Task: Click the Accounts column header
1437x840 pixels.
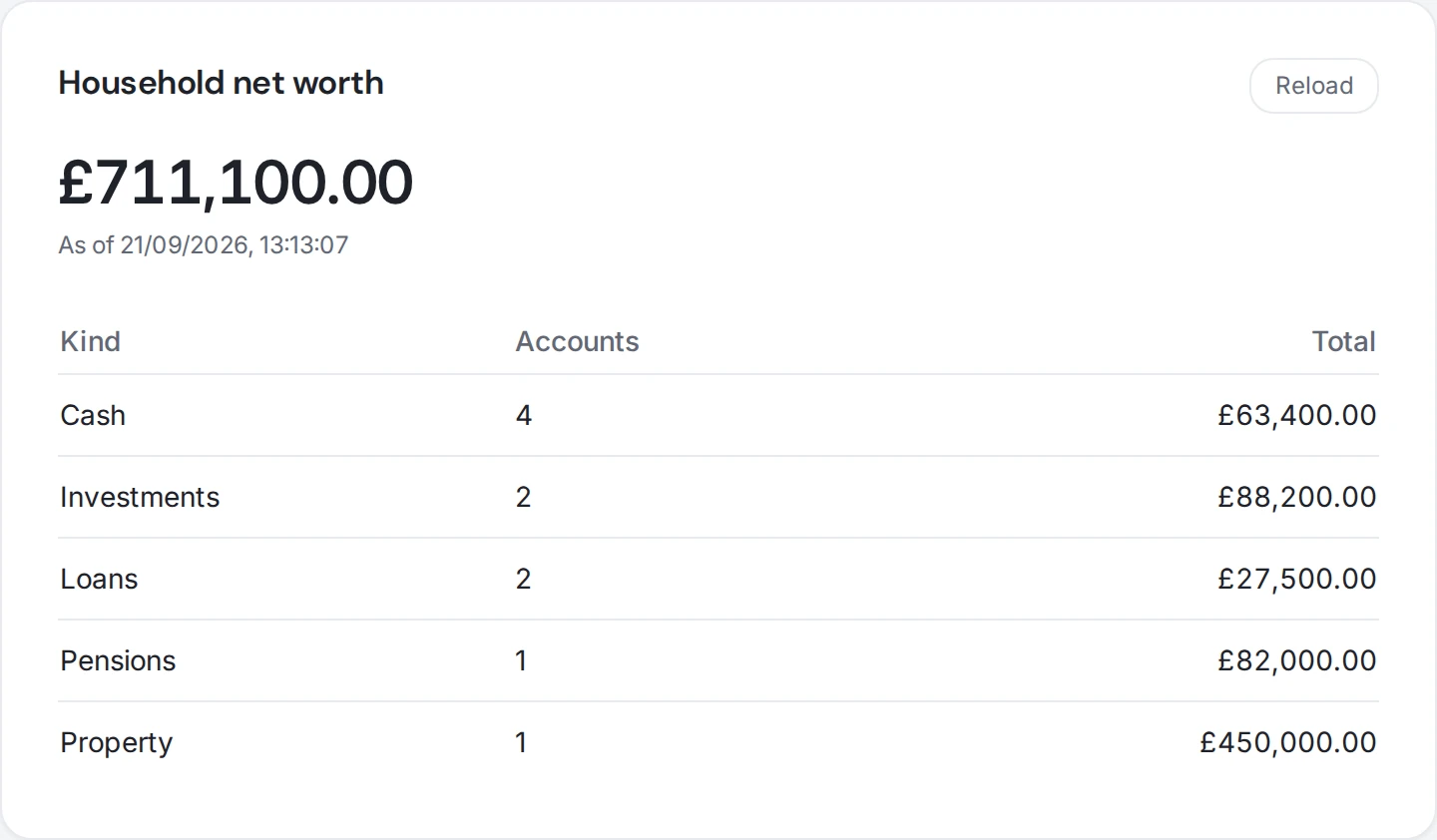Action: (x=577, y=341)
